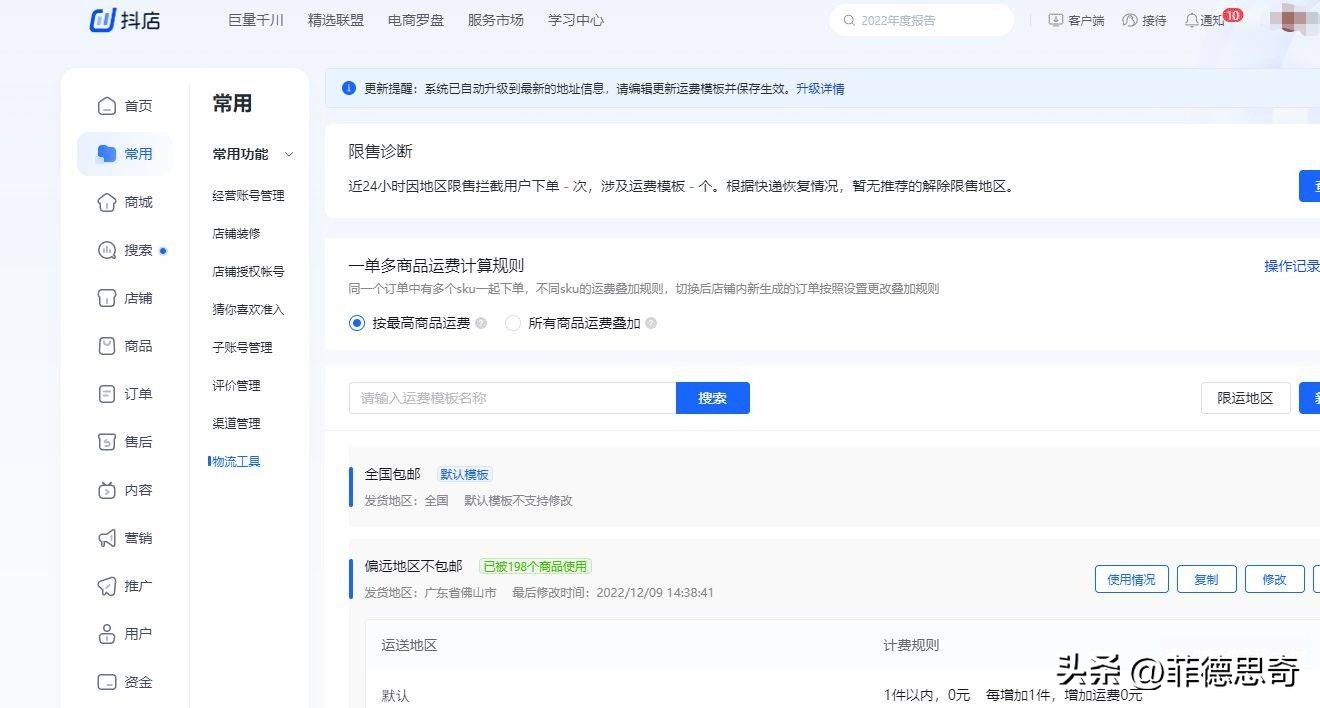Click the 复制 copy button for 偏远地区不包邮
The width and height of the screenshot is (1320, 708).
[1206, 578]
